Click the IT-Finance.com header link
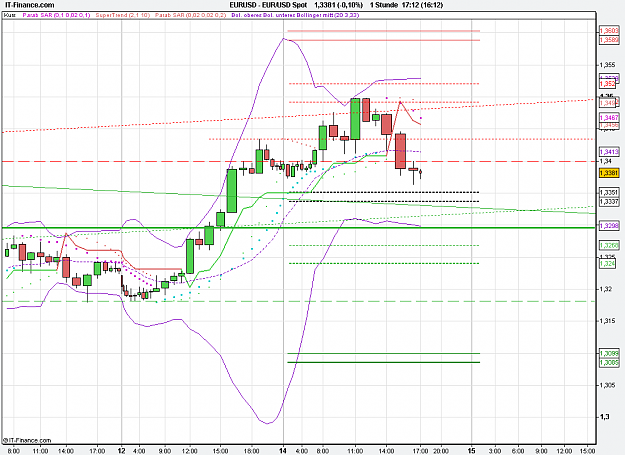Viewport: 625px width, 455px height. tap(28, 5)
